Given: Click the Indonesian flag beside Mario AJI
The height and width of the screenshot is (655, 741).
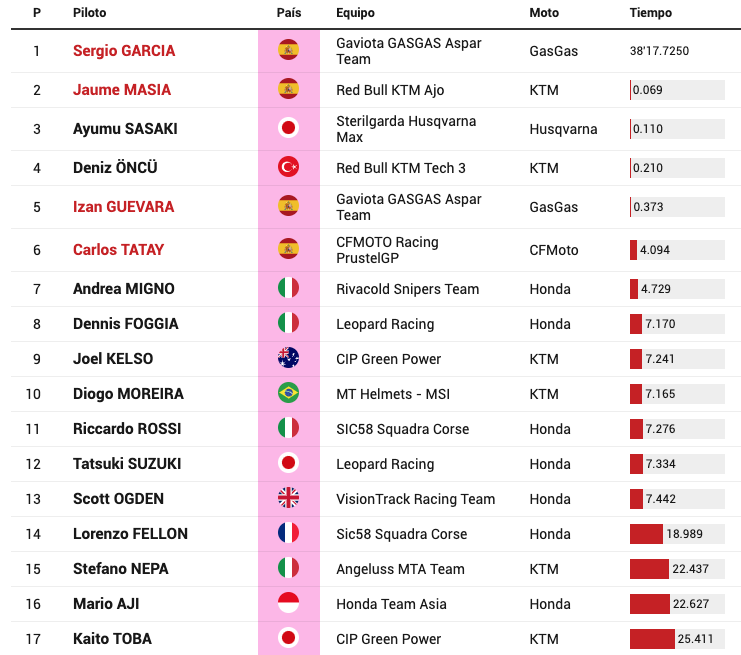Looking at the screenshot, I should tap(288, 603).
